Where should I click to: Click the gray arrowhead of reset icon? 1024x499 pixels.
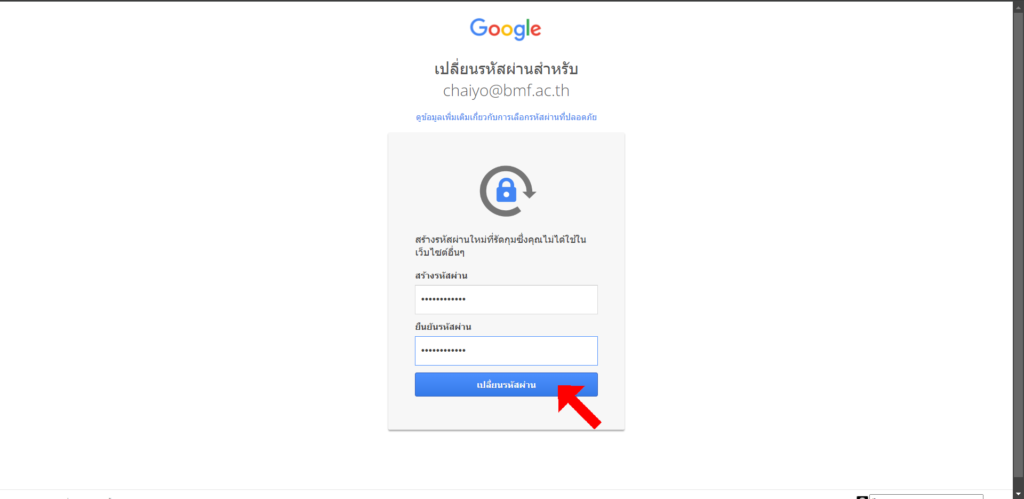tap(530, 192)
